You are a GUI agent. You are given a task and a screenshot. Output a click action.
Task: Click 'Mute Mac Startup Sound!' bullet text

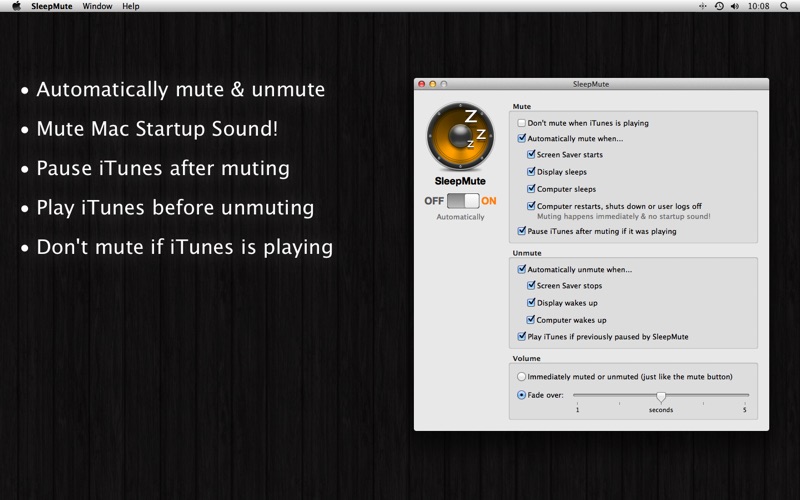point(157,129)
